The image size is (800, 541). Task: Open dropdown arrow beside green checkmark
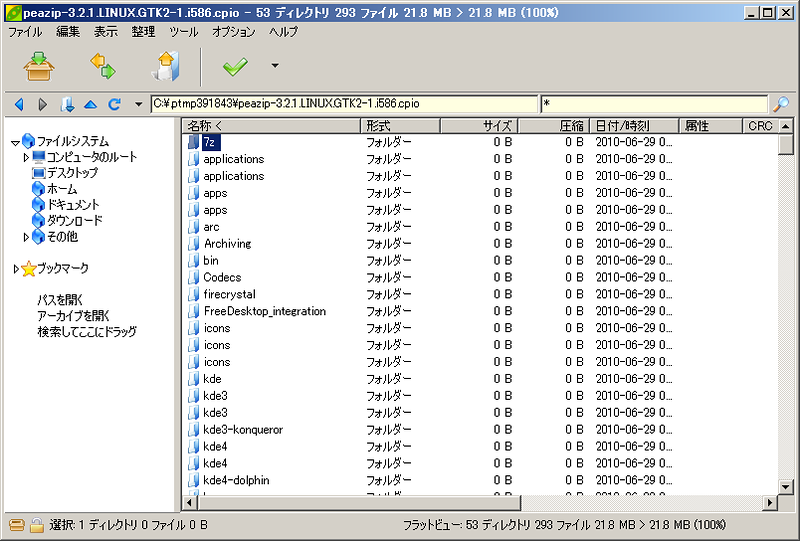click(x=275, y=65)
